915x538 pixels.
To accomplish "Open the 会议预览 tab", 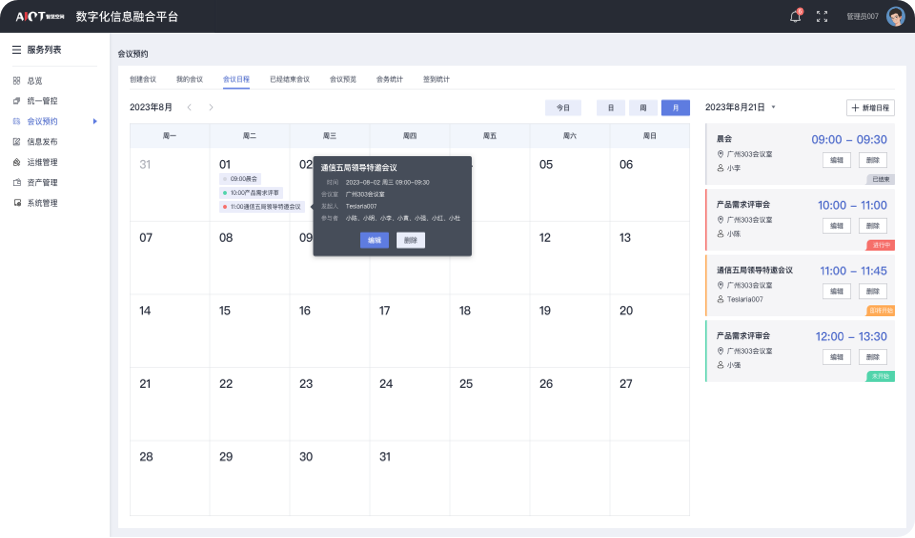I will 343,79.
